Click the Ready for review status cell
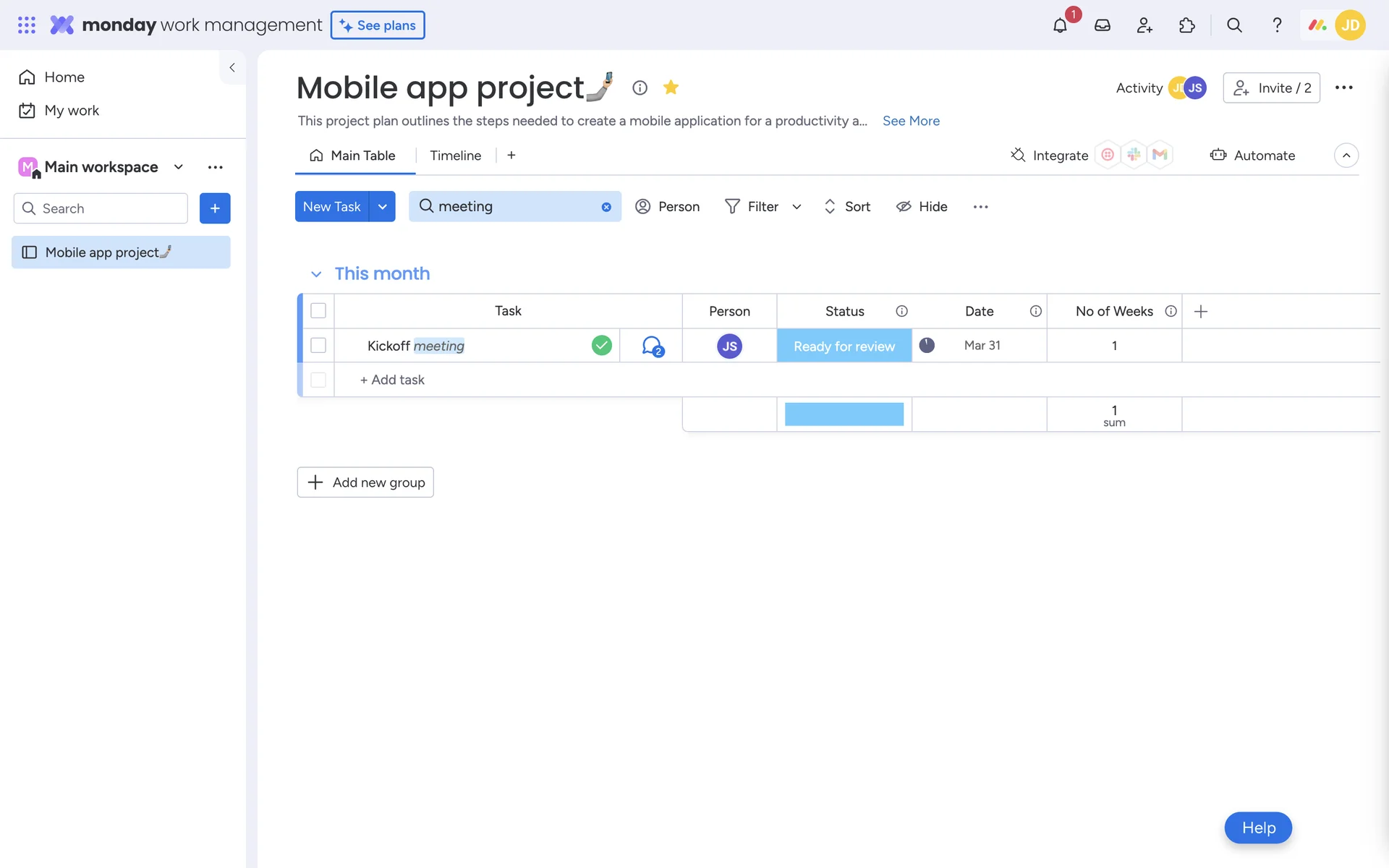Image resolution: width=1389 pixels, height=868 pixels. click(x=844, y=346)
